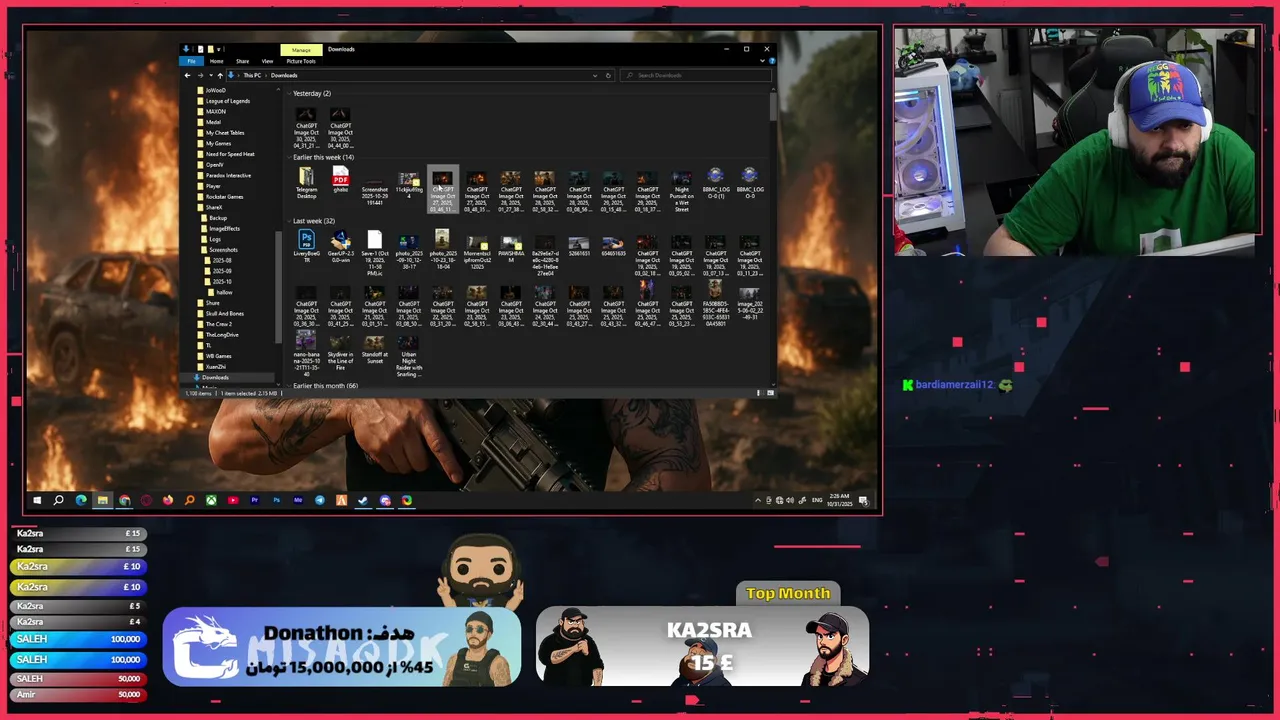Screen dimensions: 1280x720
Task: Select the Screenshot 2025-10-29 file
Action: (374, 188)
